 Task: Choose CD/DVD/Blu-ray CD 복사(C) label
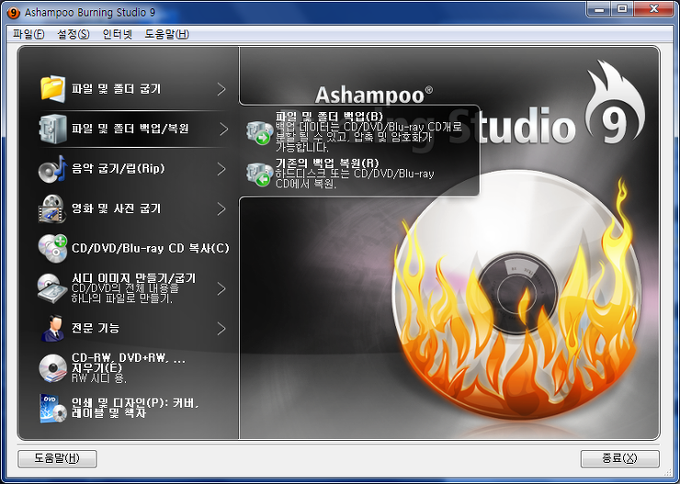click(150, 248)
